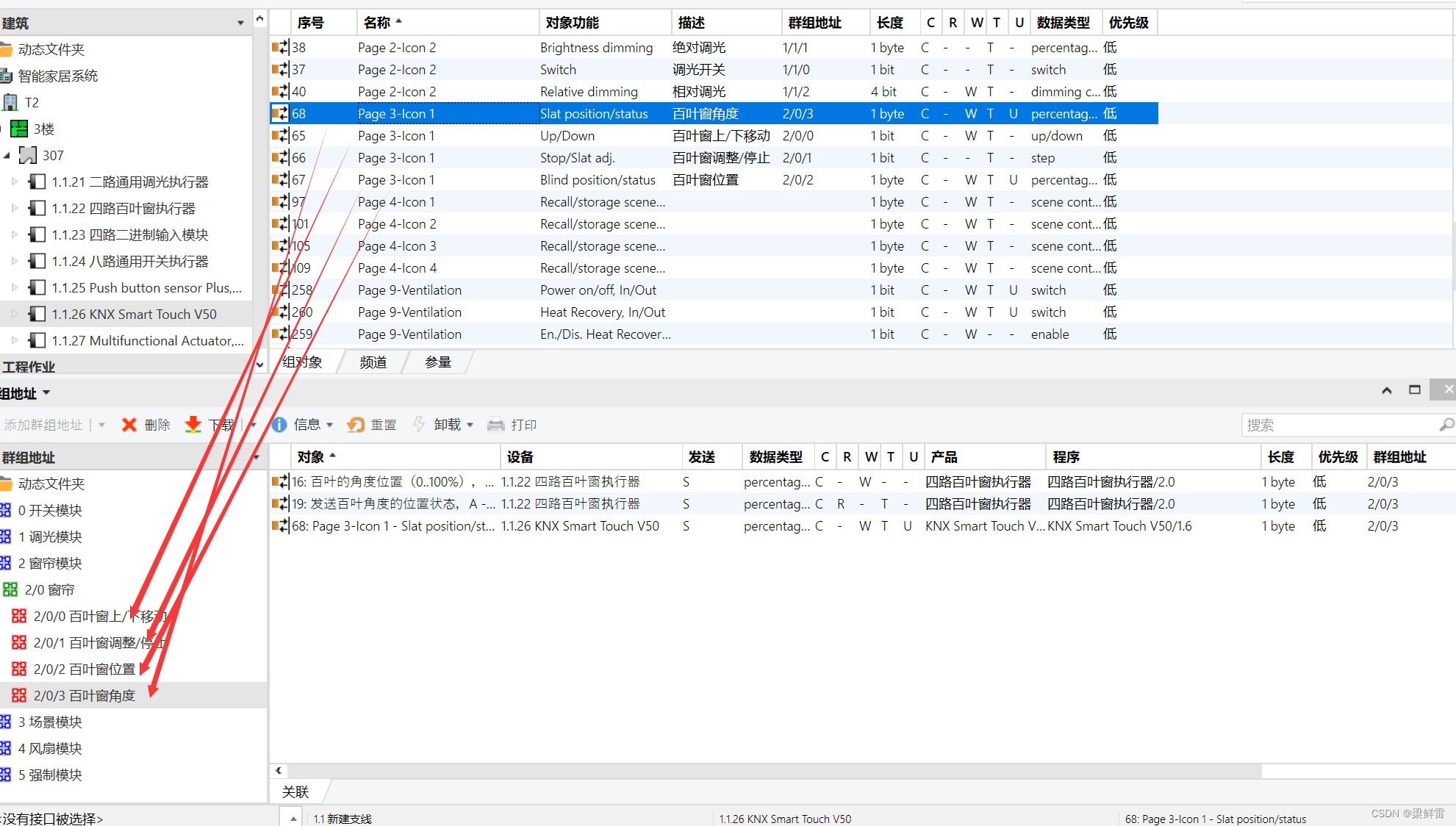Click the search magnifier icon
This screenshot has width=1456, height=826.
[x=1446, y=425]
